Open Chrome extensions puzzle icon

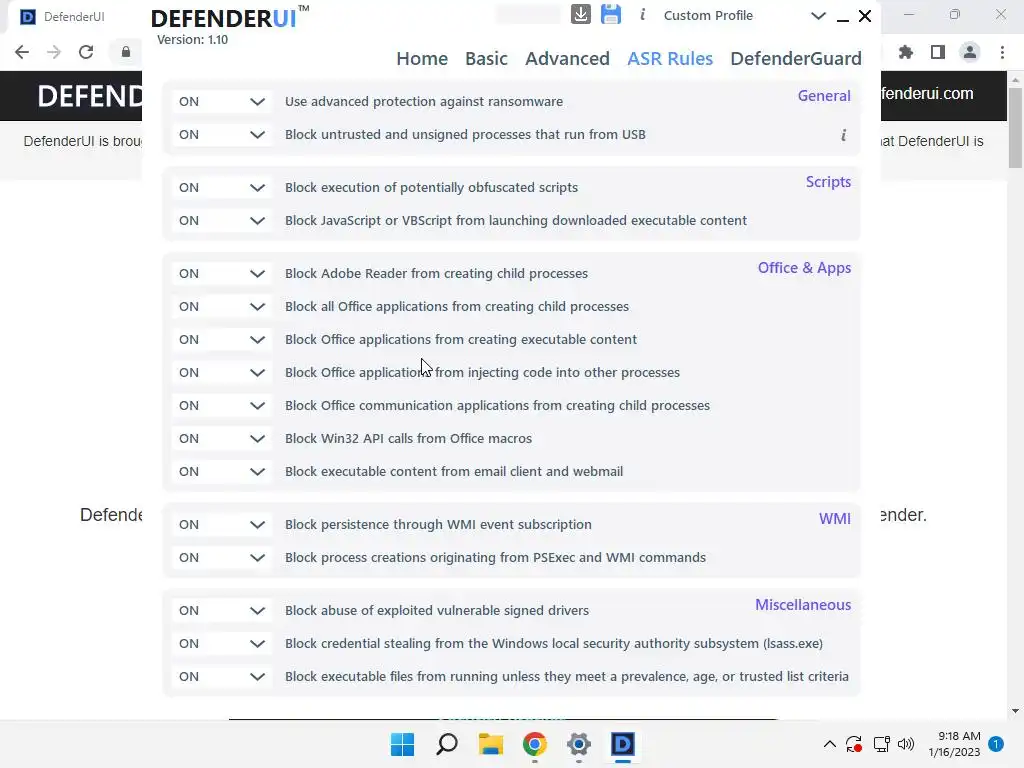pyautogui.click(x=906, y=52)
